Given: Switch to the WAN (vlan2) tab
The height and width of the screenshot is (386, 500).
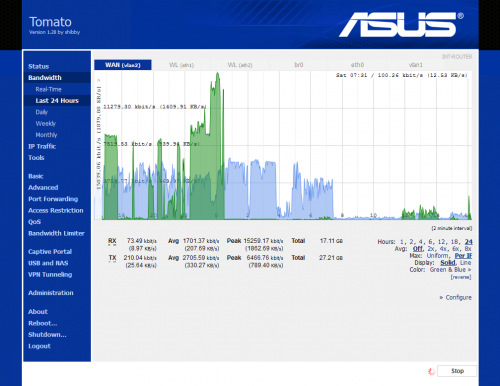Looking at the screenshot, I should (123, 65).
